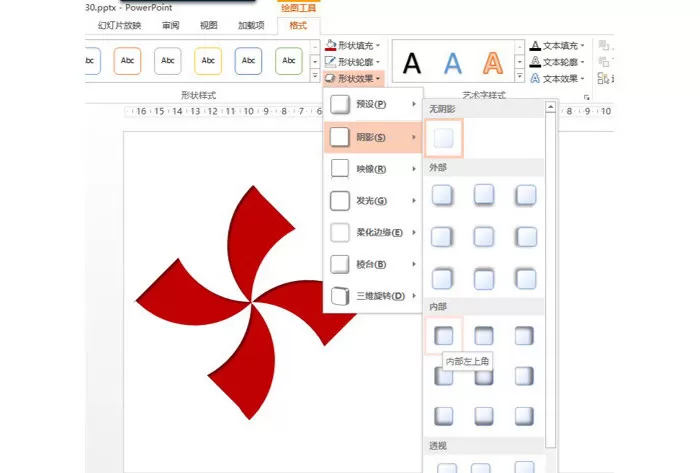Viewport: 700px width, 473px height.
Task: Select the 格式 tab
Action: [298, 25]
